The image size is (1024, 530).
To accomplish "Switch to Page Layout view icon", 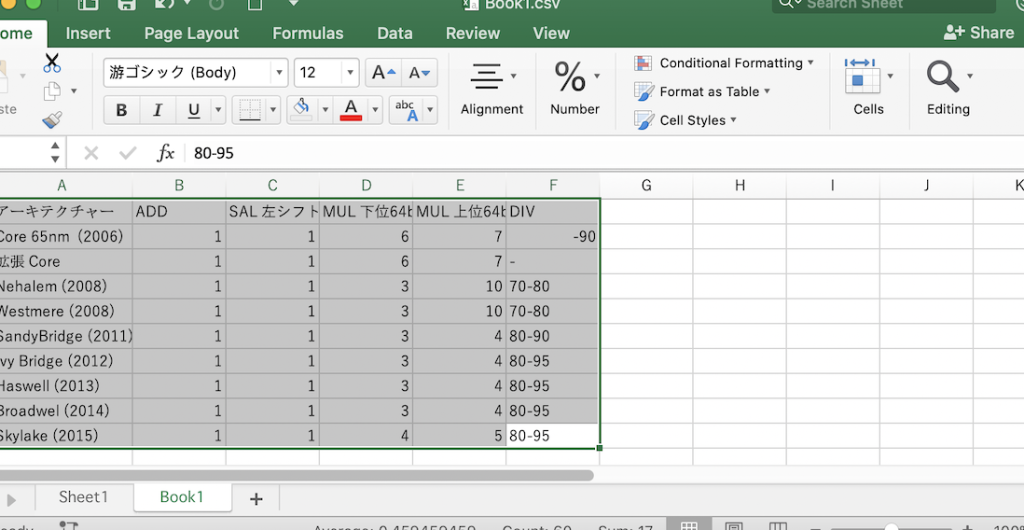I will tap(733, 527).
